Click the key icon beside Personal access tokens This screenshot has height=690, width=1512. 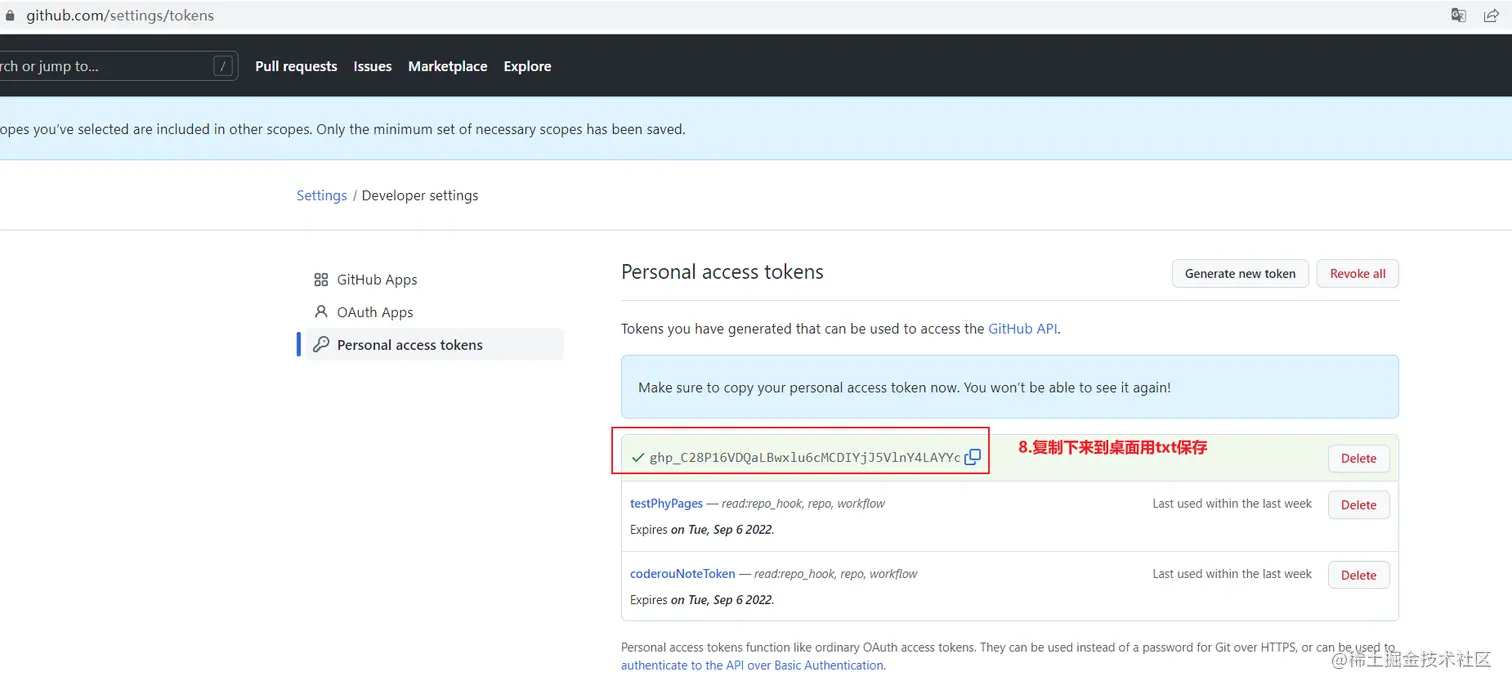tap(321, 344)
